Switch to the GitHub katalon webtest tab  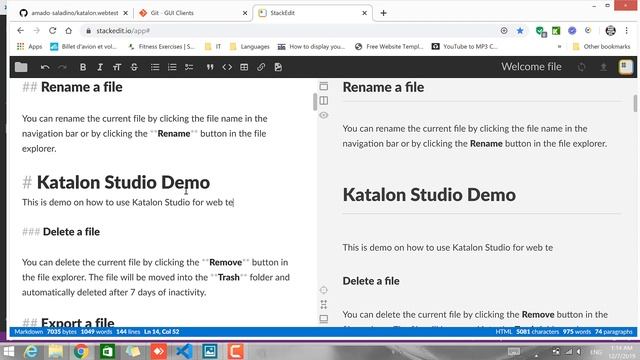pos(74,13)
